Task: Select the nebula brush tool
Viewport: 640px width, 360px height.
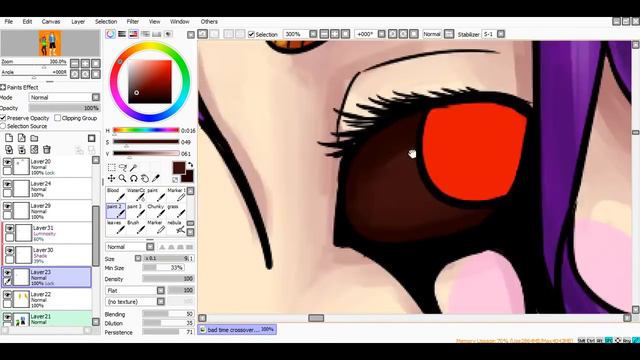Action: (176, 227)
